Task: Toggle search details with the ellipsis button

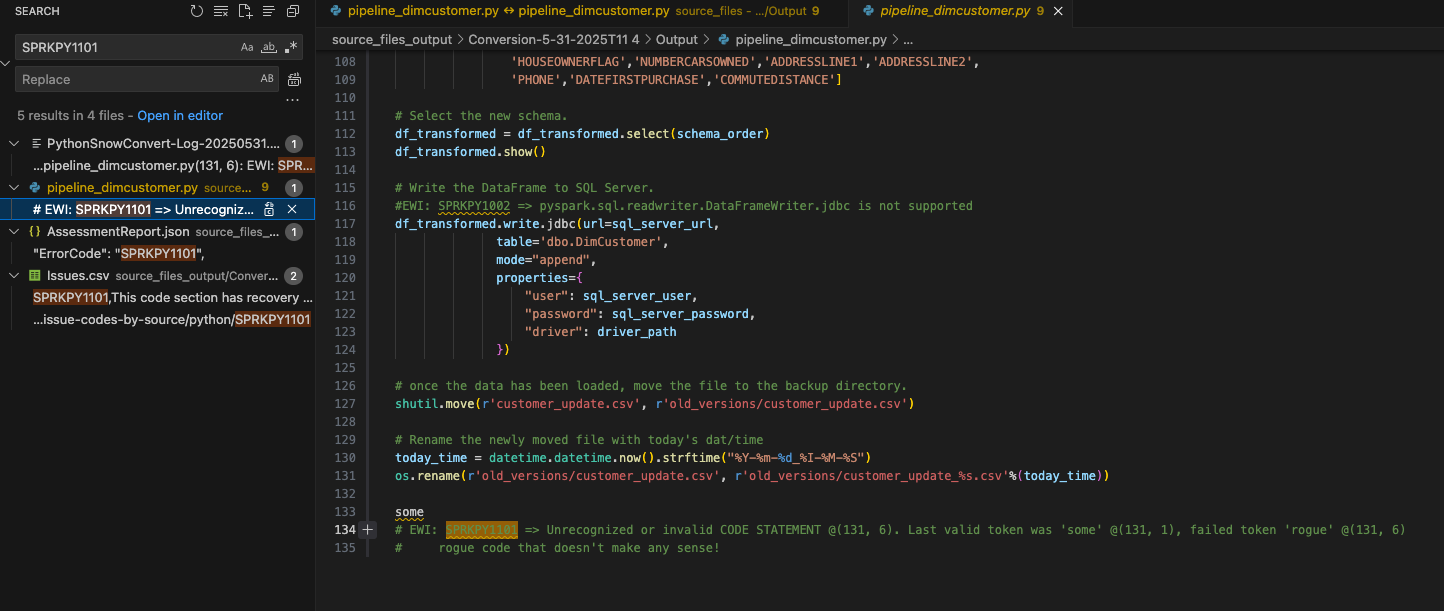Action: click(293, 101)
